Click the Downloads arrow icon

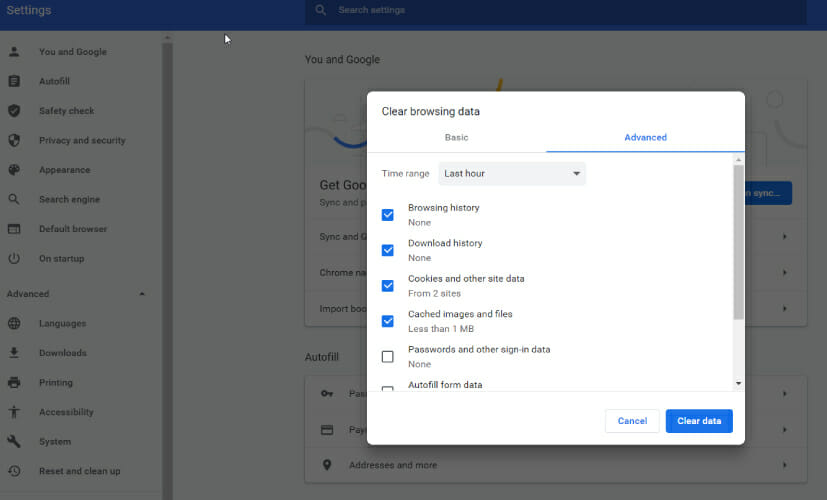pos(14,353)
